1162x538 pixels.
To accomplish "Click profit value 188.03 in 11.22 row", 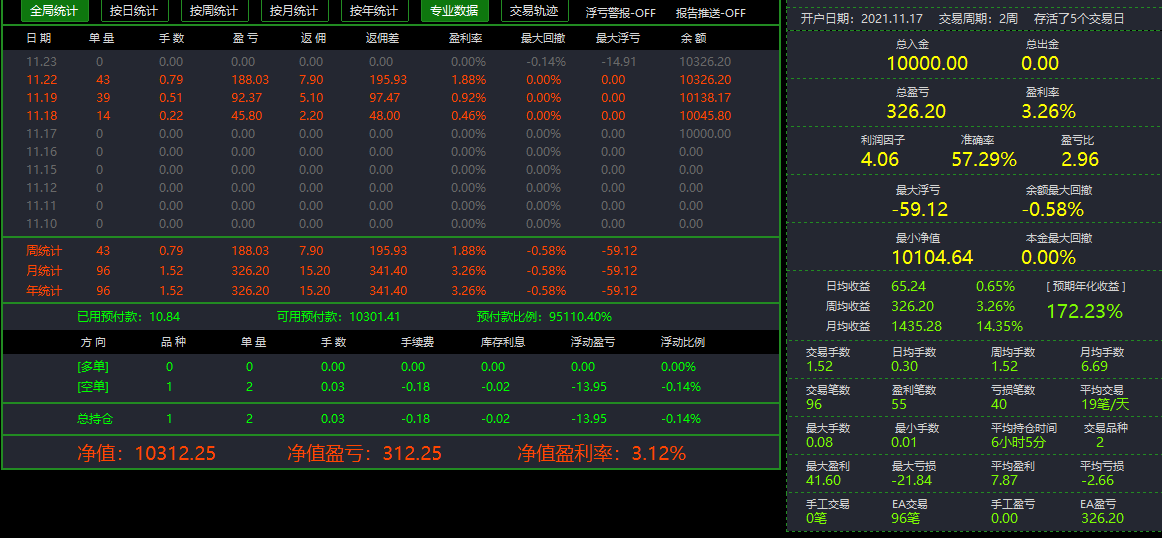I will pos(250,80).
